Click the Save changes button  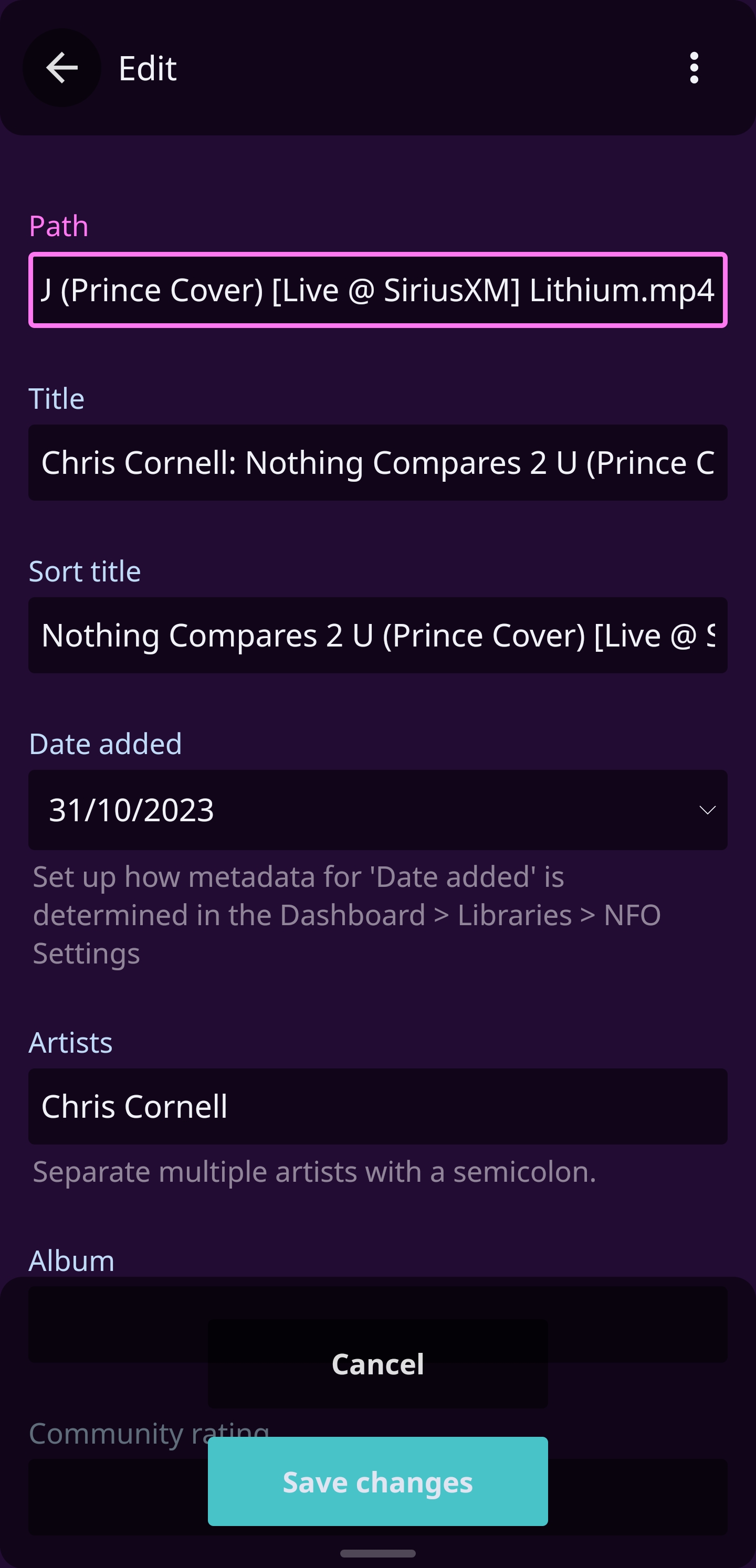coord(377,1481)
